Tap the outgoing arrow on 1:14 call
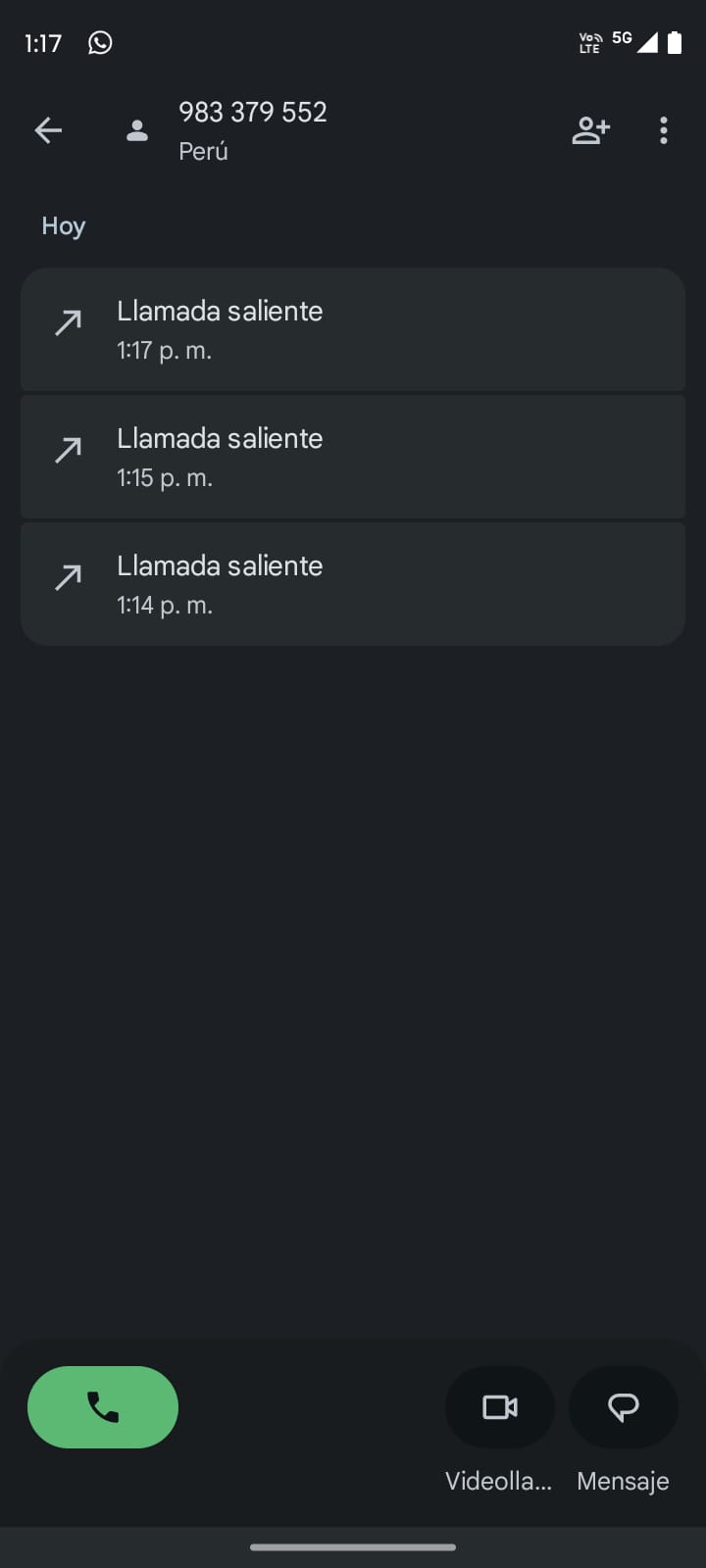The width and height of the screenshot is (706, 1568). tap(68, 577)
